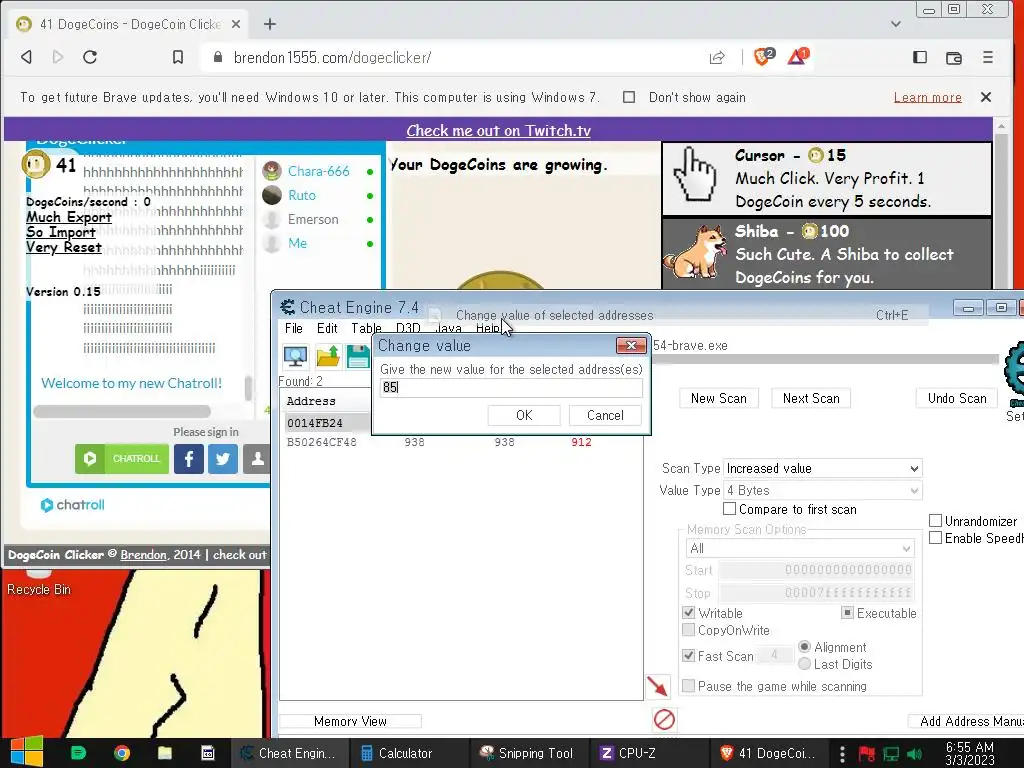Click the Brave address bar URL

click(332, 57)
